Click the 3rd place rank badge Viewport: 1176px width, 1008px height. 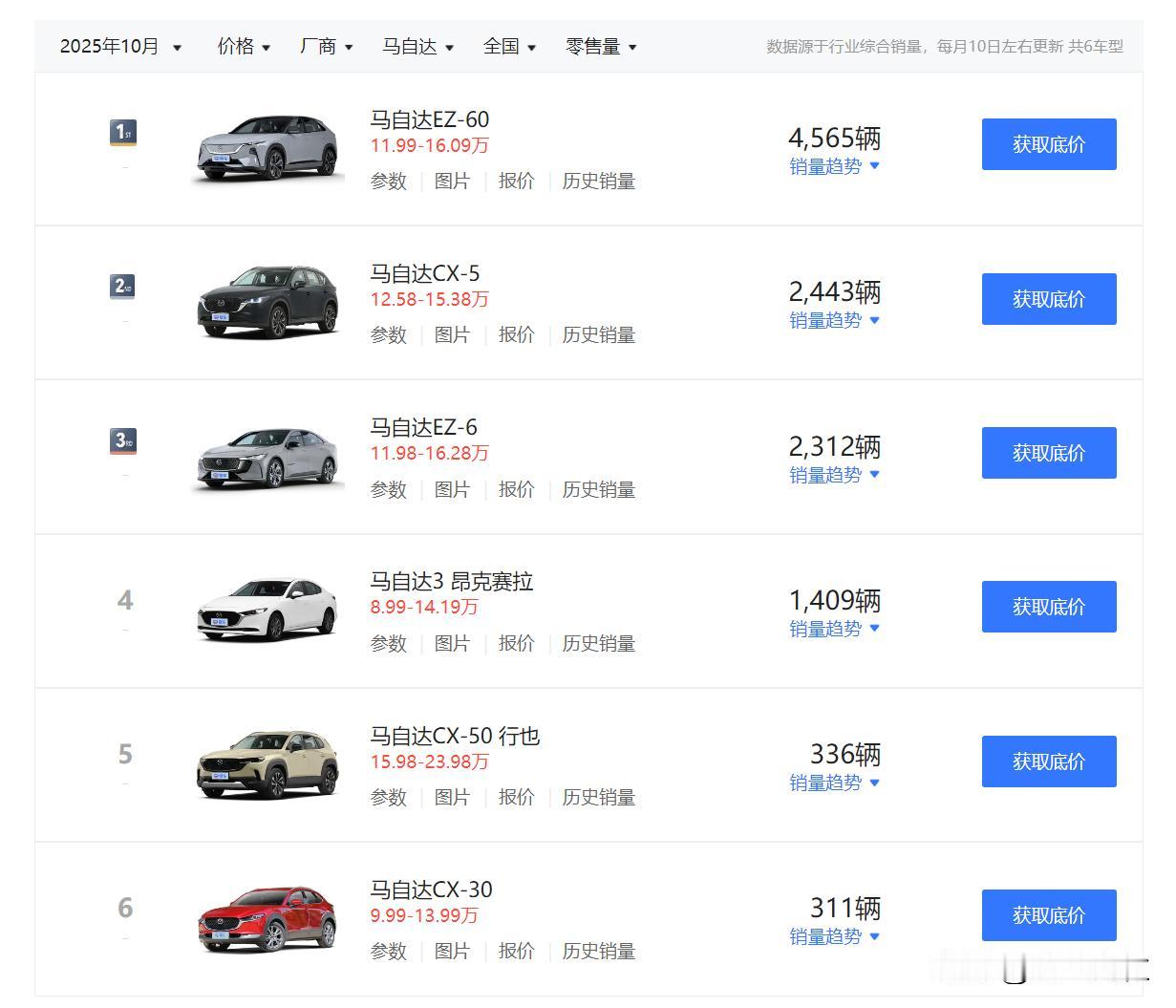(123, 440)
